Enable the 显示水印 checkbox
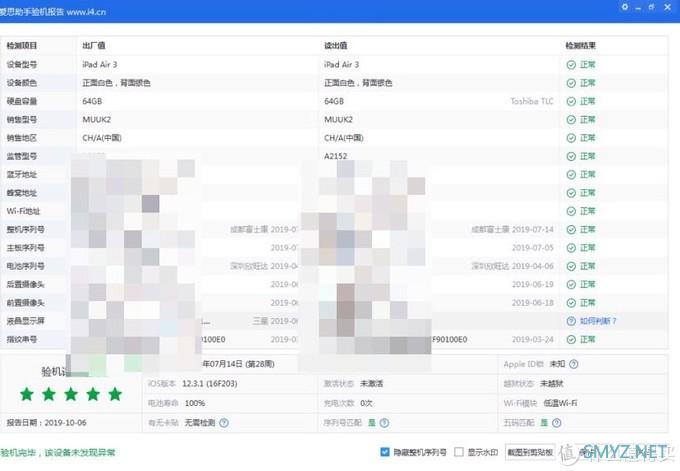Viewport: 680px width, 471px height. (459, 452)
